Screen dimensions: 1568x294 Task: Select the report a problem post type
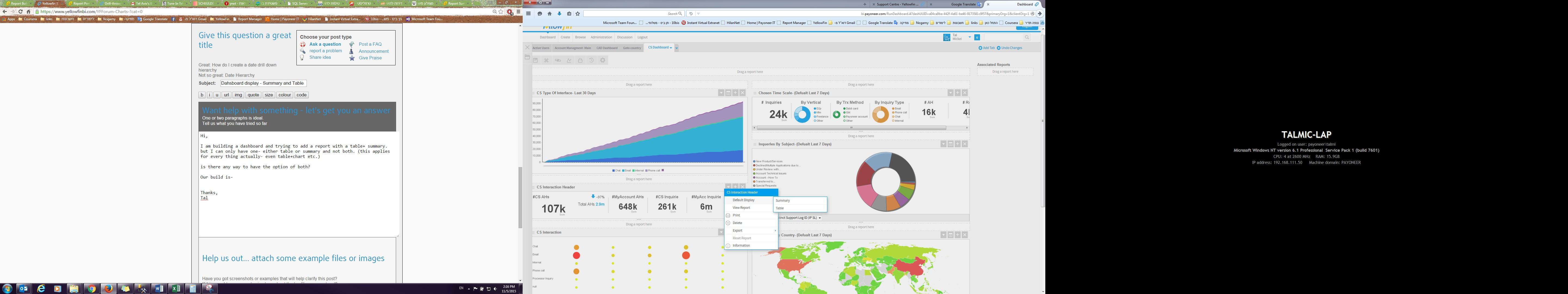coord(326,51)
